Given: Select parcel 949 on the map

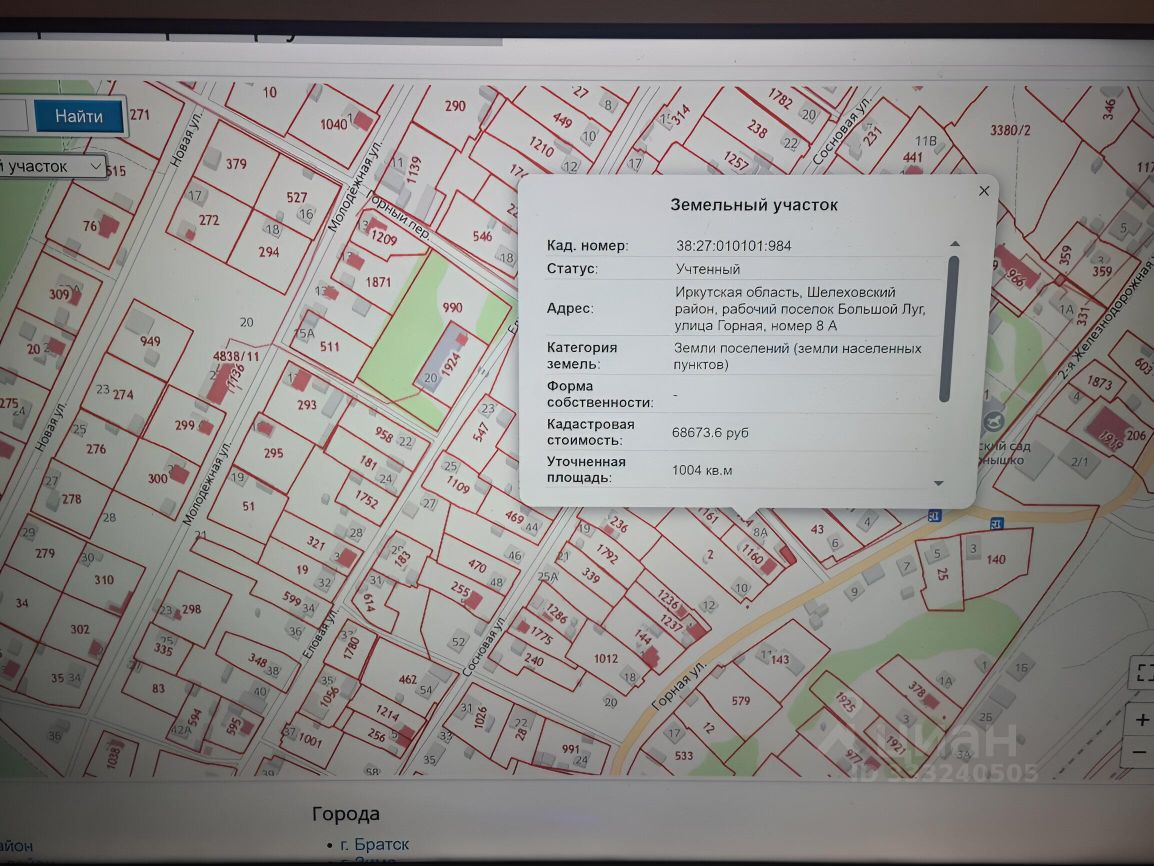Looking at the screenshot, I should click(150, 341).
